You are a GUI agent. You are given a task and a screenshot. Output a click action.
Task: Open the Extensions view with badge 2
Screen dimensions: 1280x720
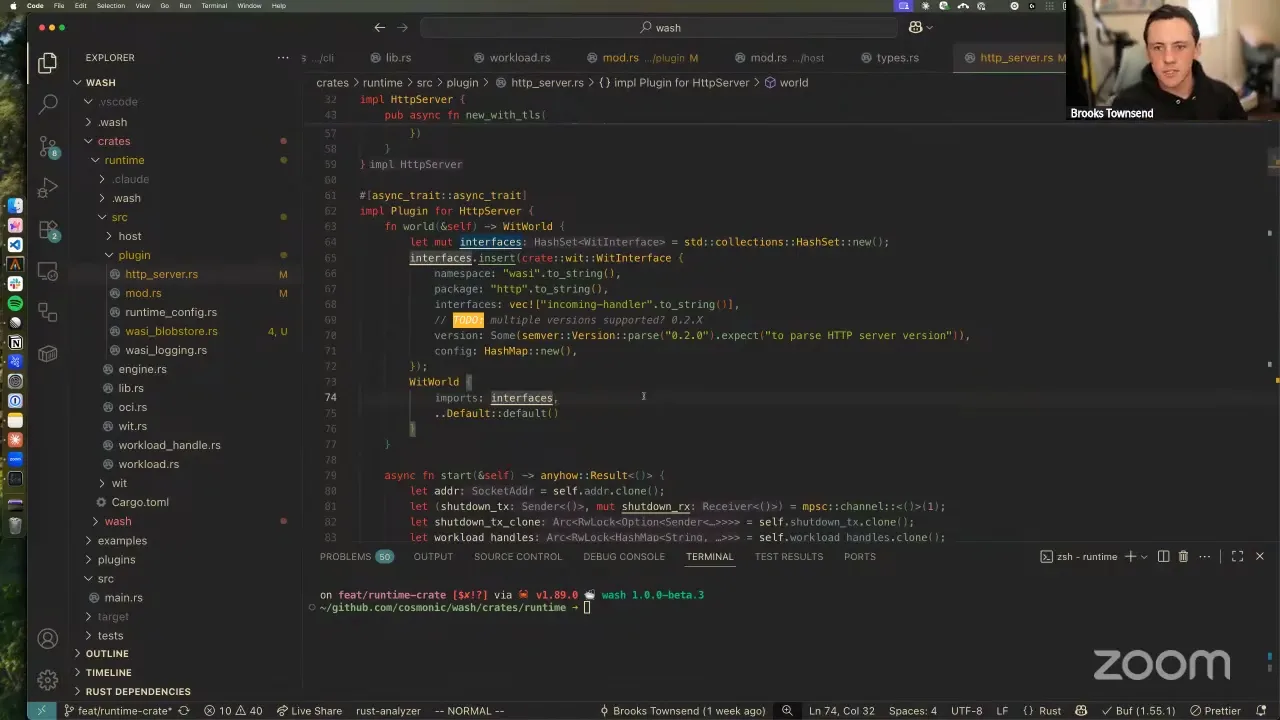47,230
